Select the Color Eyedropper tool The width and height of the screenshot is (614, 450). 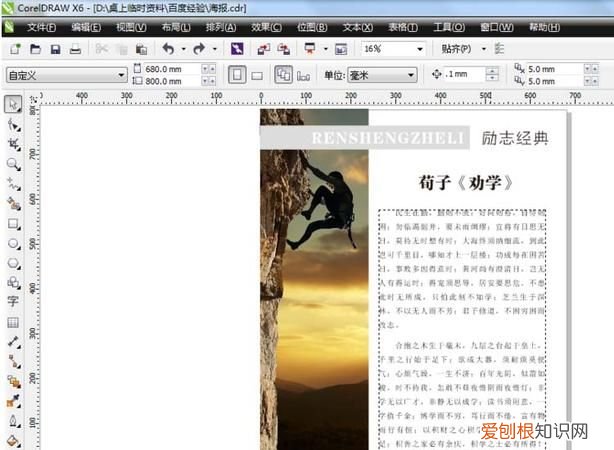(x=14, y=401)
